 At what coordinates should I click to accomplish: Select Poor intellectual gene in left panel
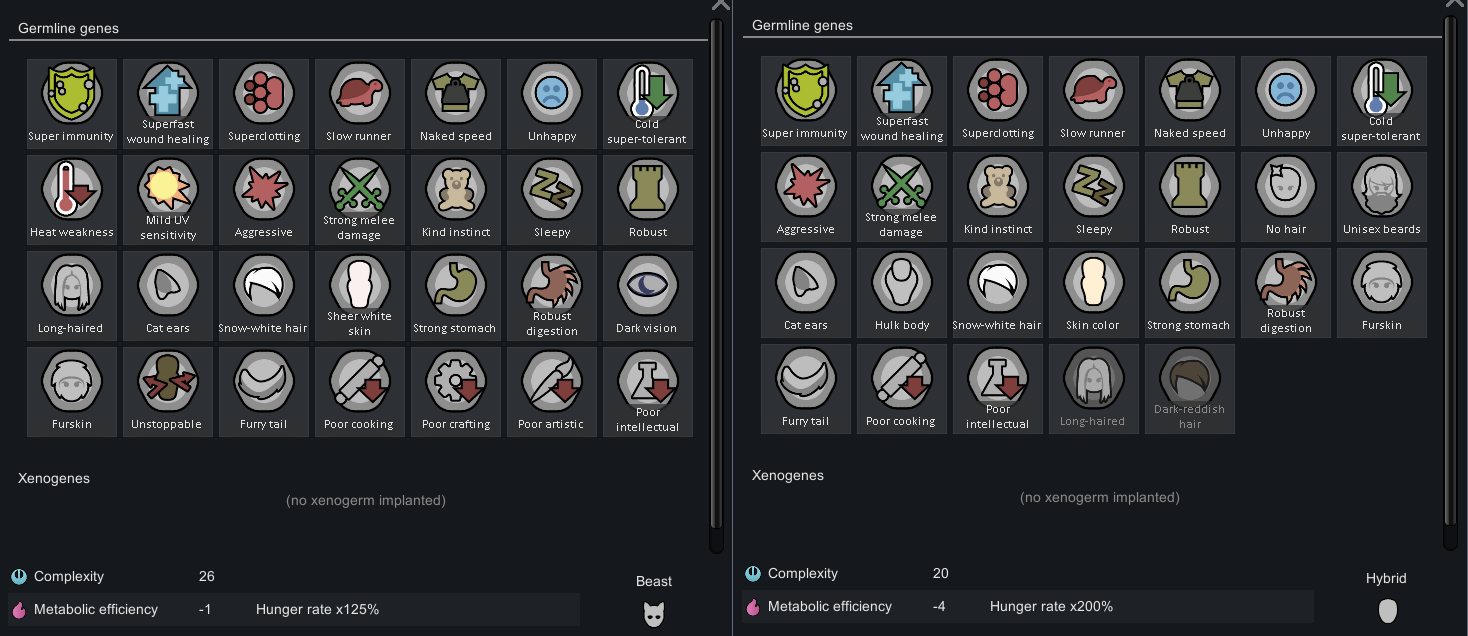point(648,392)
